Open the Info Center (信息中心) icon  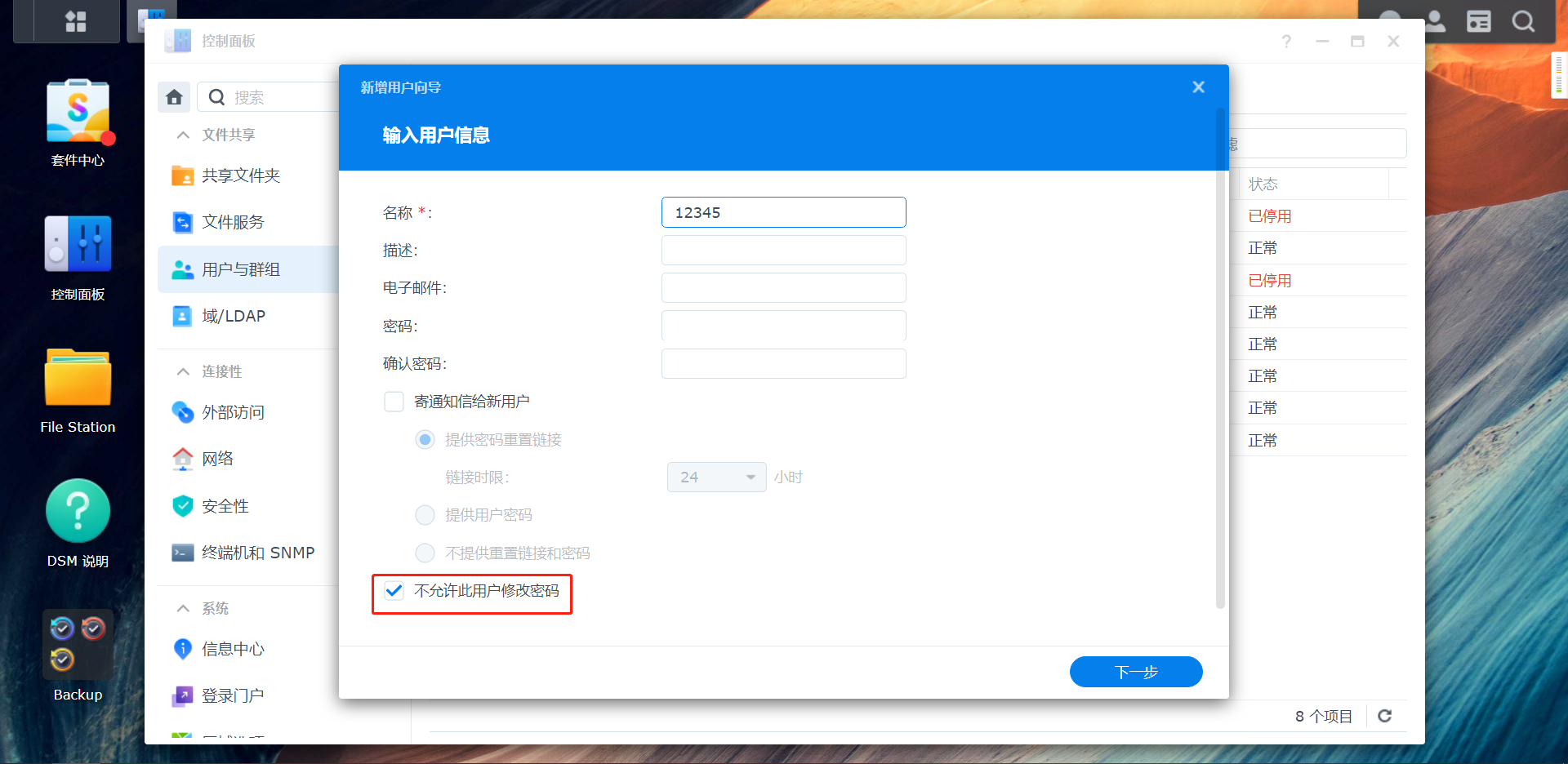click(182, 649)
